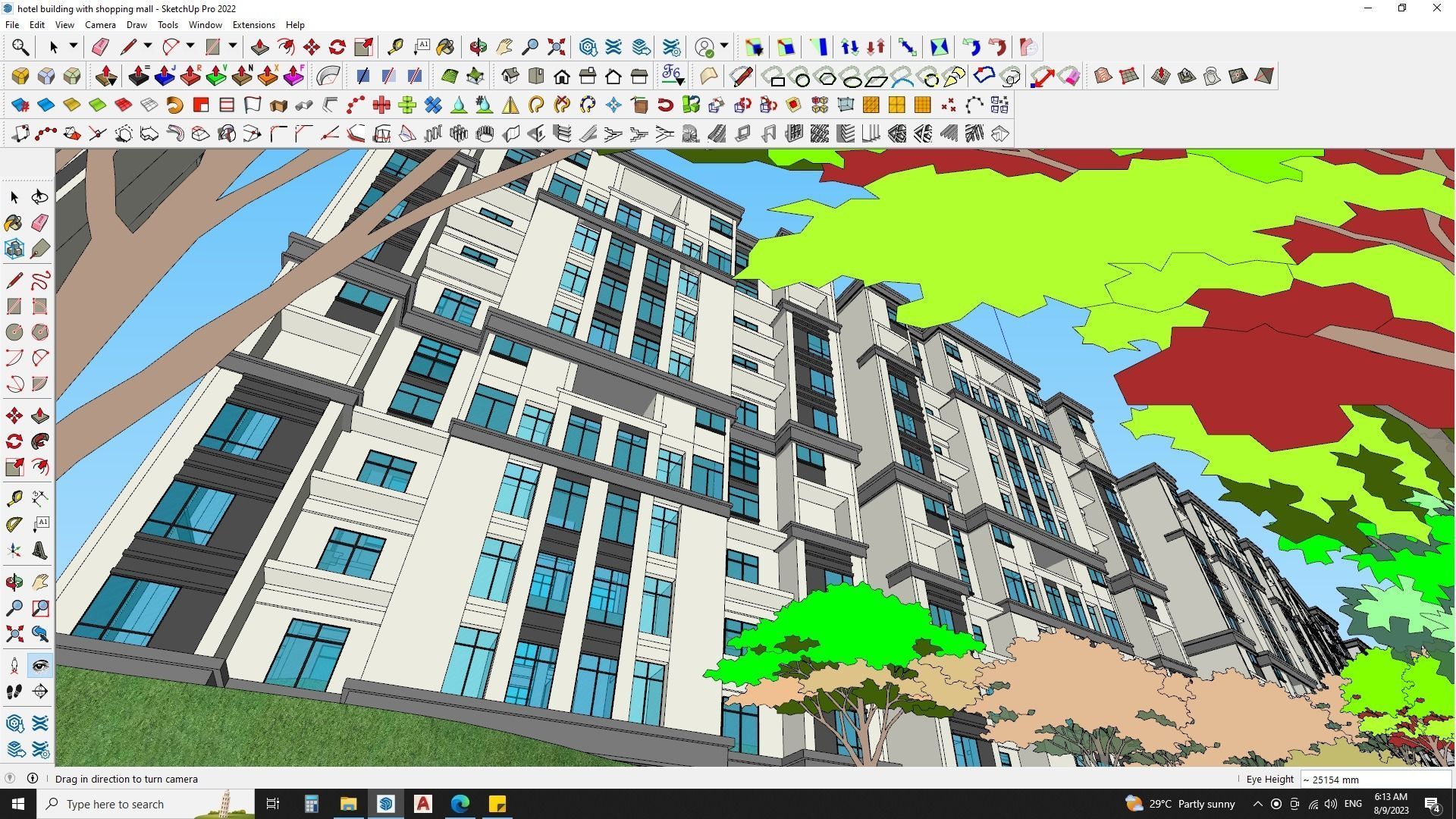Choose the Circle tool

coord(14,332)
